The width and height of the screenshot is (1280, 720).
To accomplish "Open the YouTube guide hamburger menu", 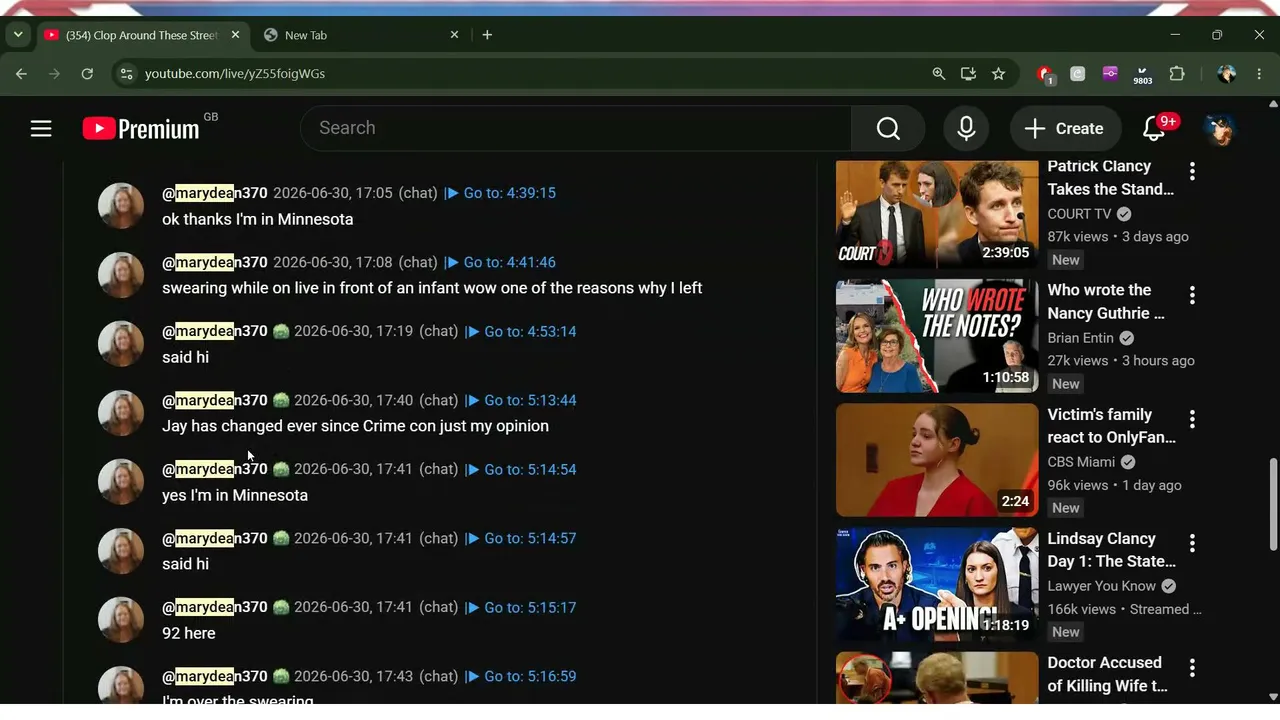I will pos(41,128).
